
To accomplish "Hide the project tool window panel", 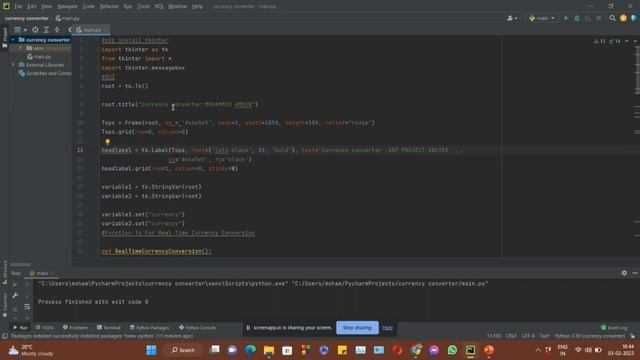I will coord(70,30).
